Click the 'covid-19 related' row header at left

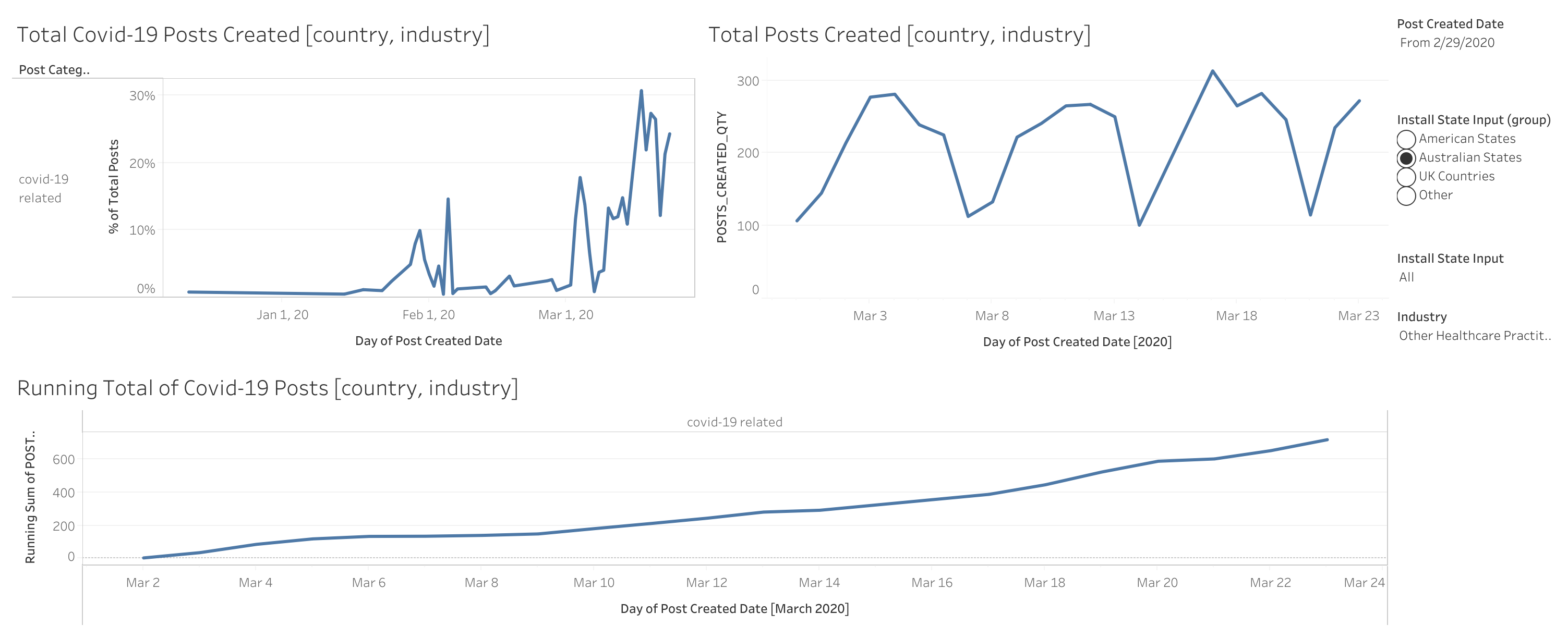pos(43,189)
